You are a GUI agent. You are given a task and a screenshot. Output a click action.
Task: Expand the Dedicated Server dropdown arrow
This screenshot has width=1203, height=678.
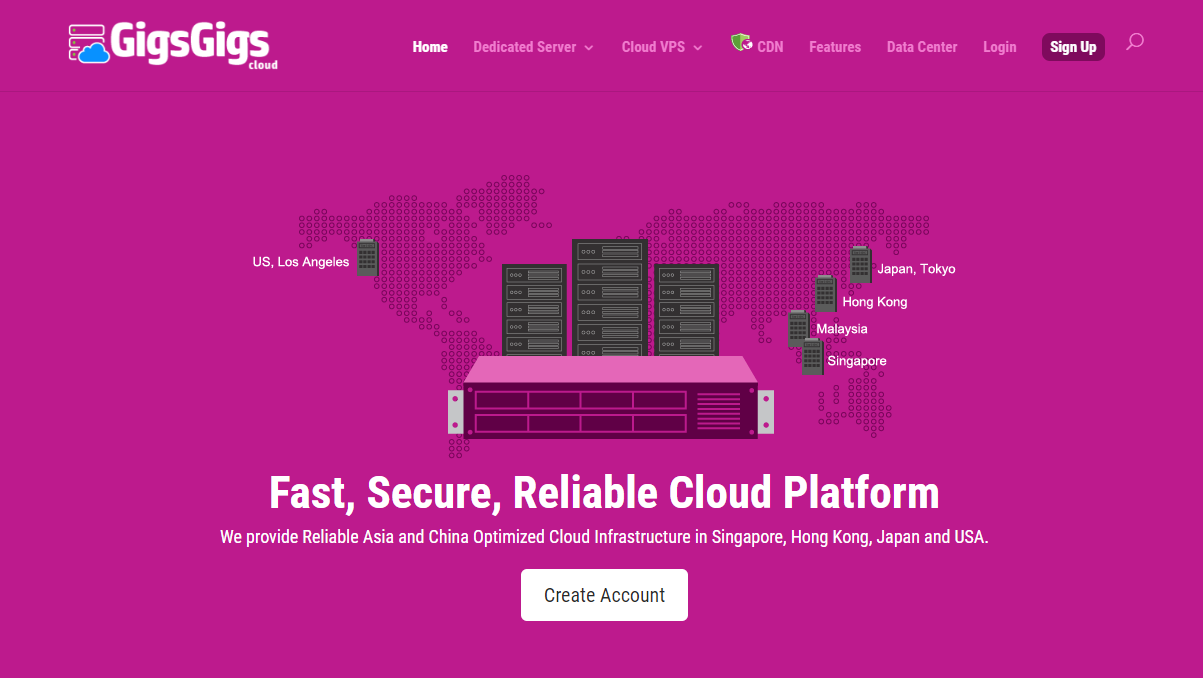tap(589, 48)
